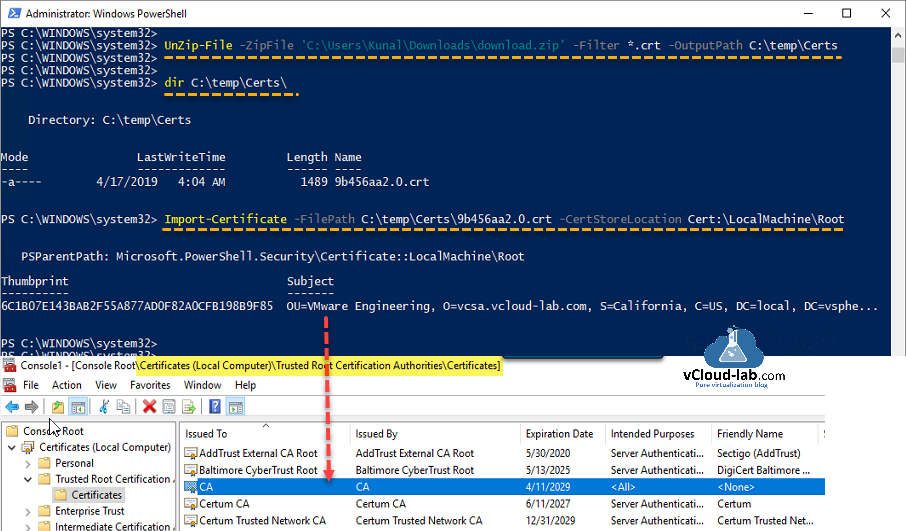Sort by Issued By column header
The width and height of the screenshot is (906, 531).
(436, 434)
